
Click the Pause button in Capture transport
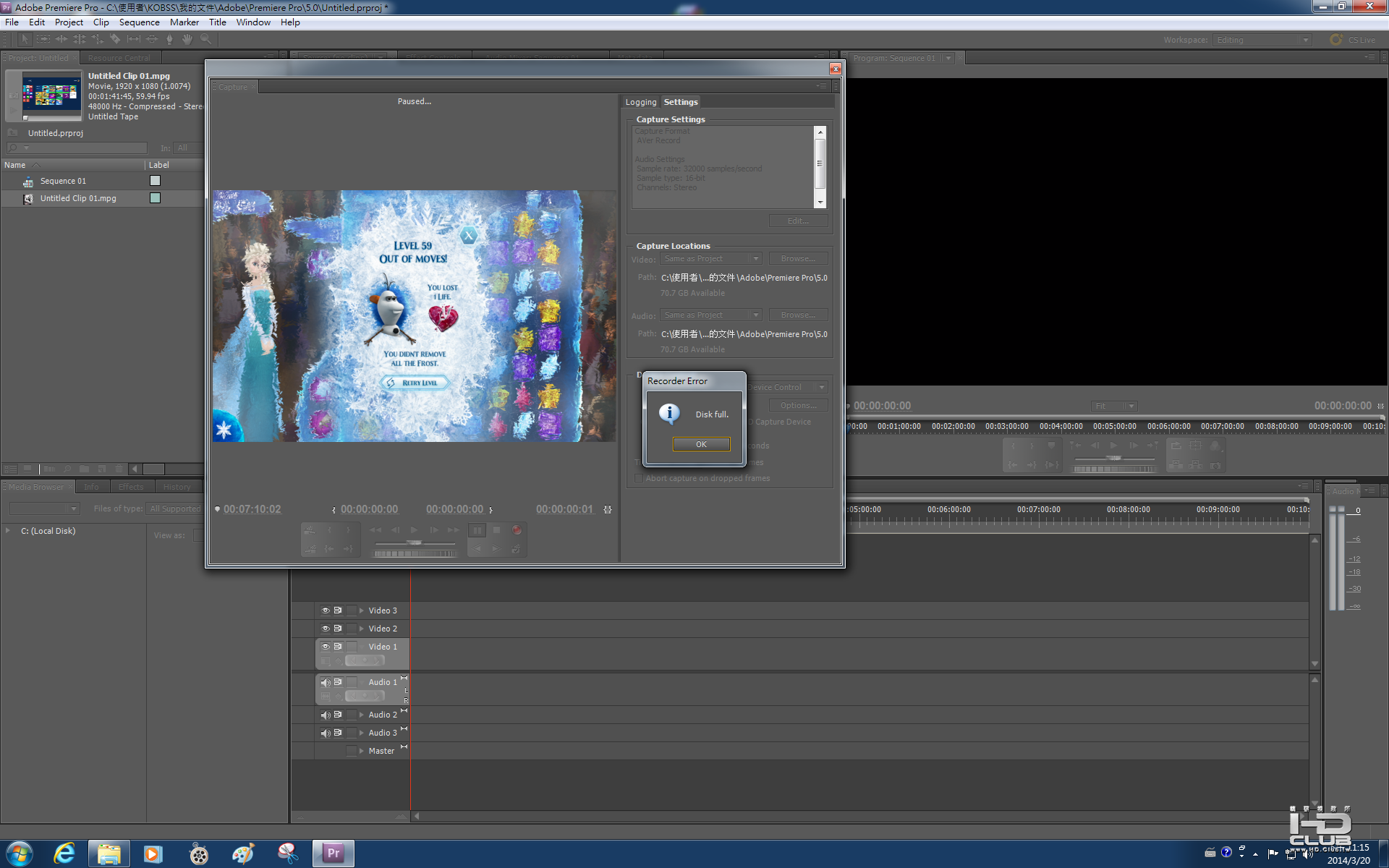pyautogui.click(x=477, y=530)
